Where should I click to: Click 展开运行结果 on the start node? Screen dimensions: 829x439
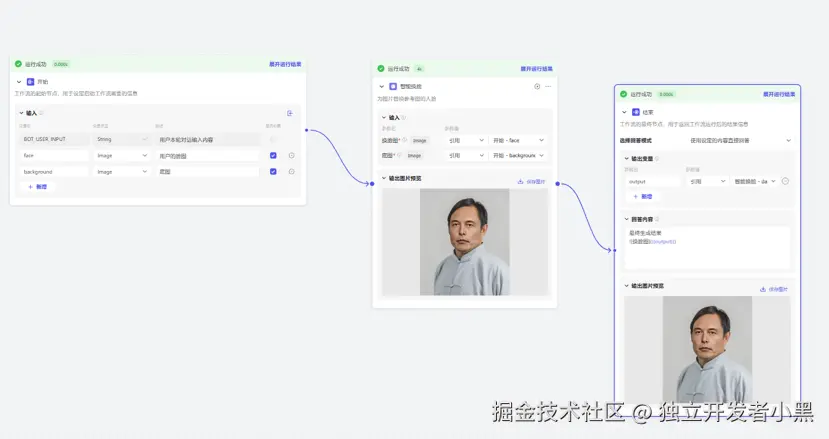tap(285, 64)
